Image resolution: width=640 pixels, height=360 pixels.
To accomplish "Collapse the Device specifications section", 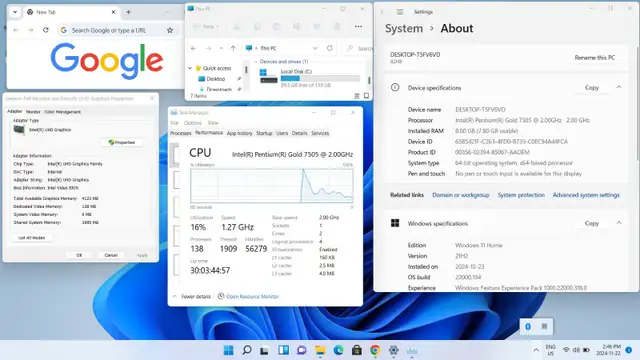I will pos(619,87).
